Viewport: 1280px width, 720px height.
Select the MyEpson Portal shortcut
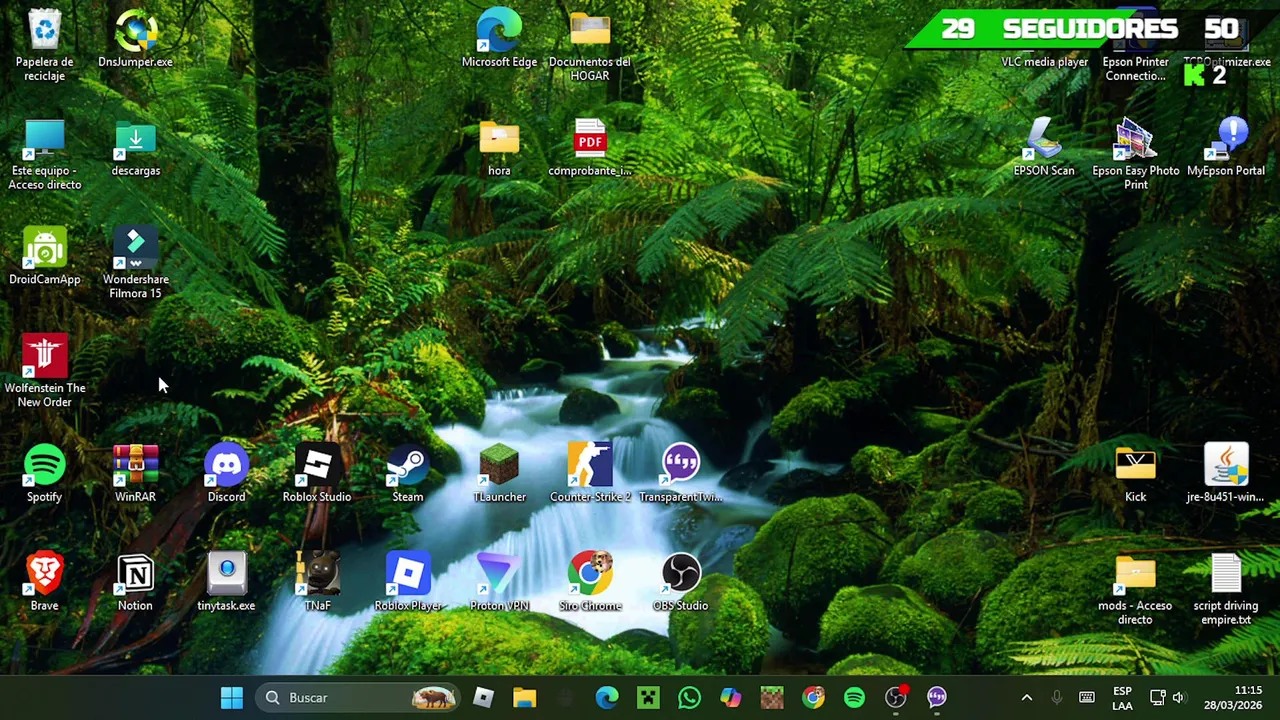pos(1226,149)
